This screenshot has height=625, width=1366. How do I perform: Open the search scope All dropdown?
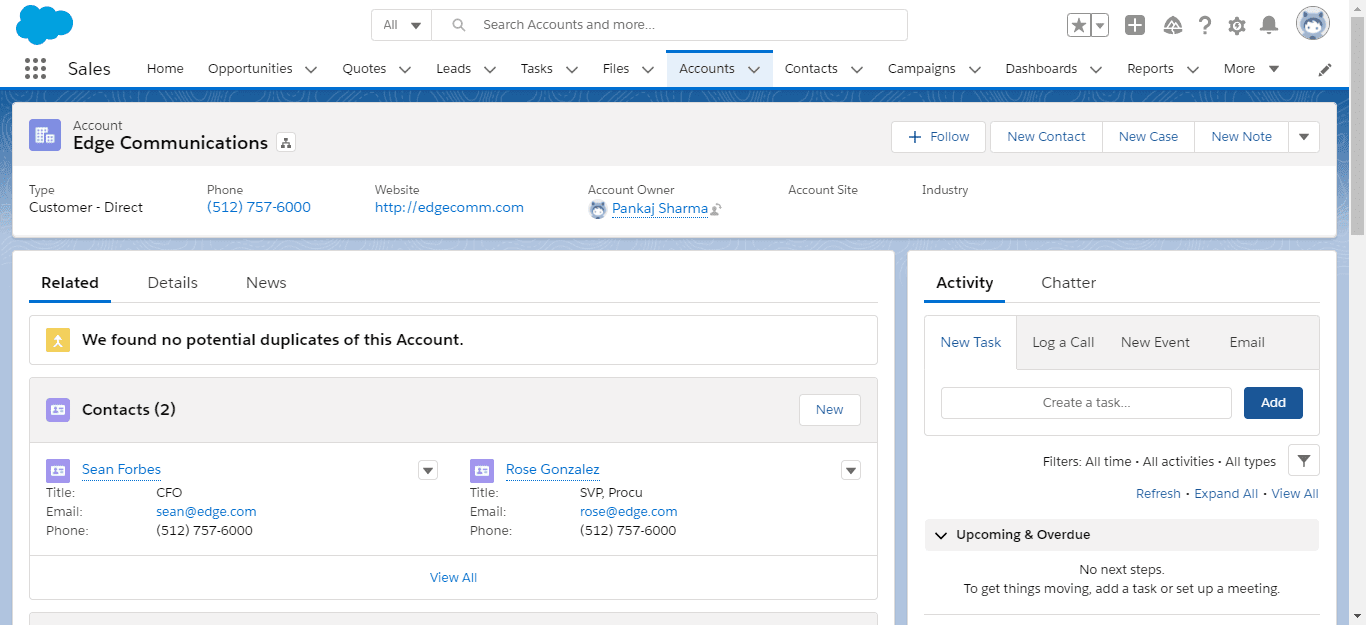pyautogui.click(x=402, y=25)
